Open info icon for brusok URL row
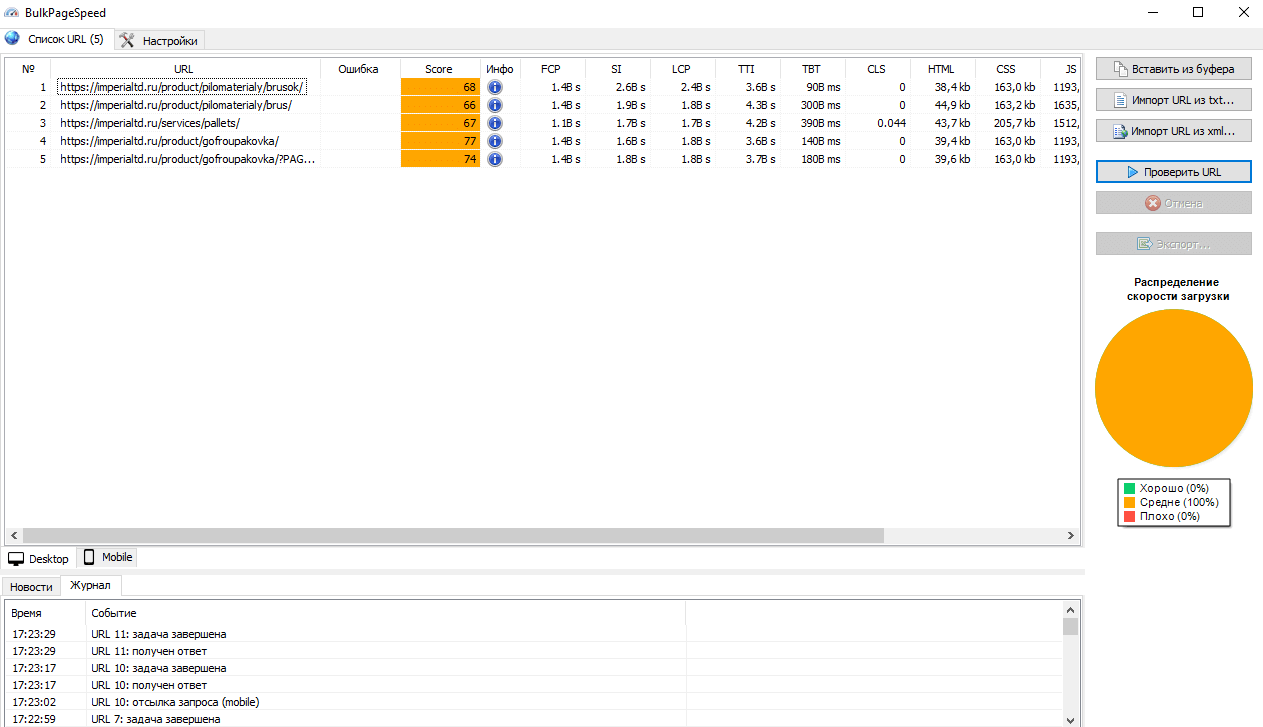Image resolution: width=1263 pixels, height=727 pixels. pos(494,87)
